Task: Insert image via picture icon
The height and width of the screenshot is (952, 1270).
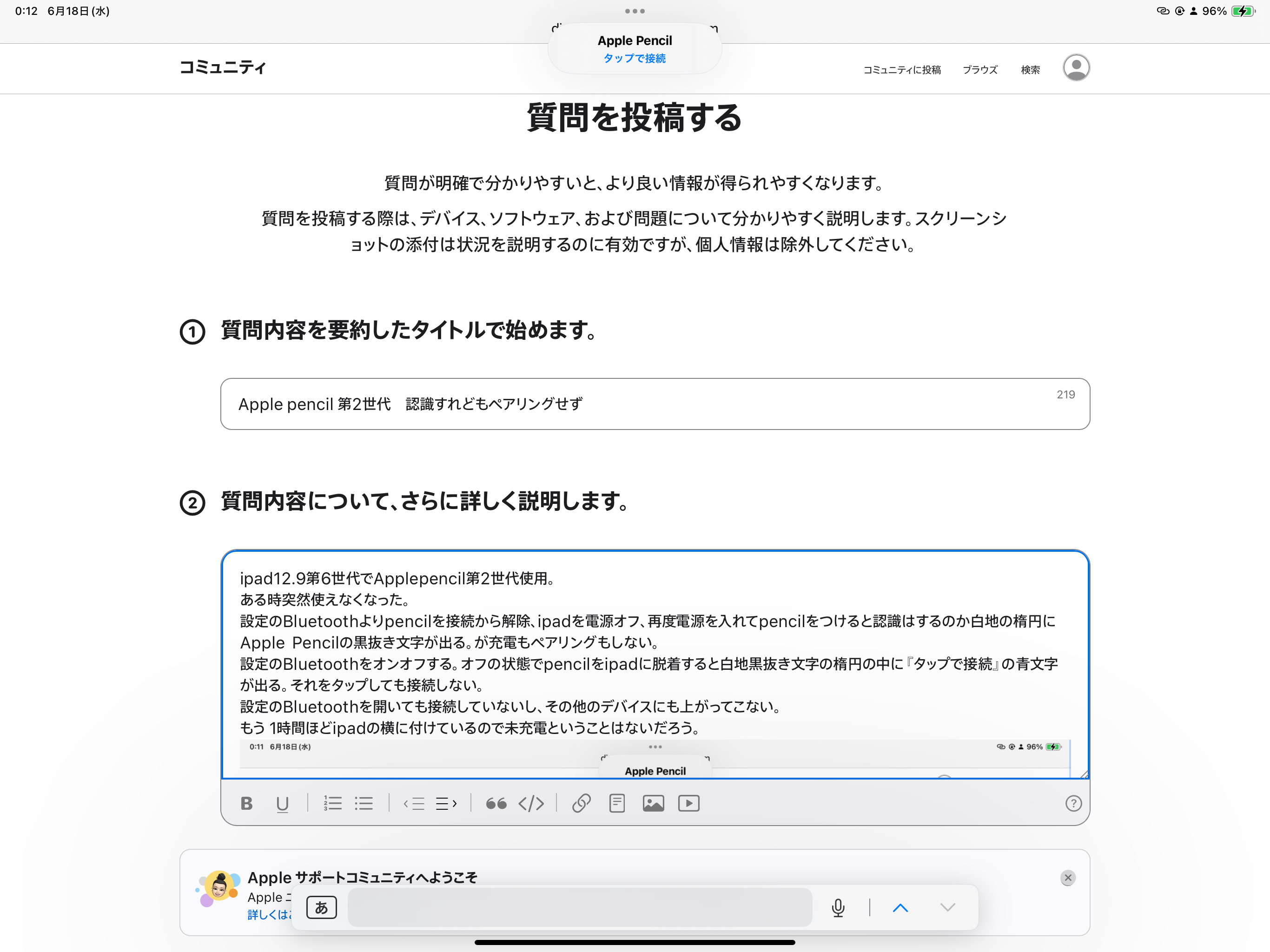Action: [x=654, y=803]
